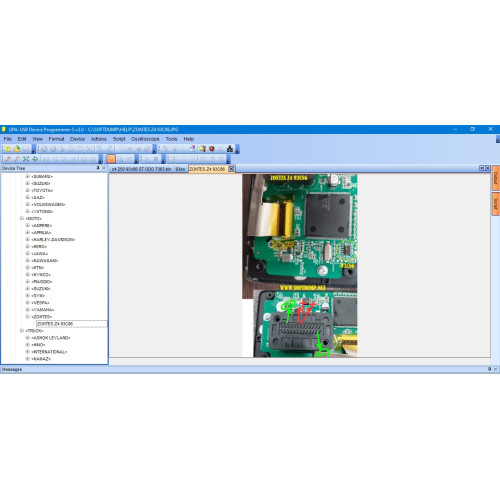Select ZONTES Z4 93C86 tree item

coord(55,324)
